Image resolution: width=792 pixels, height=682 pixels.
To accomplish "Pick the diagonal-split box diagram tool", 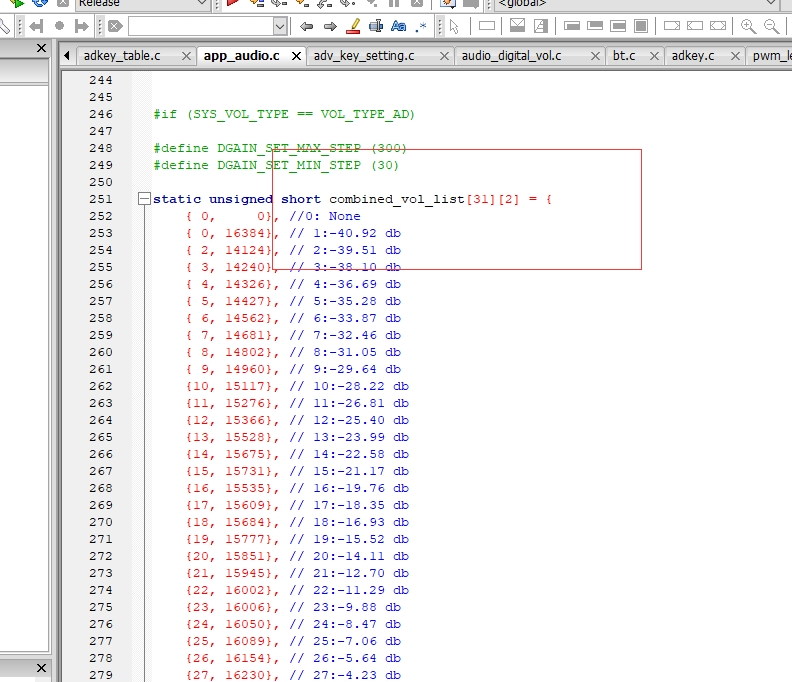I will [x=541, y=26].
